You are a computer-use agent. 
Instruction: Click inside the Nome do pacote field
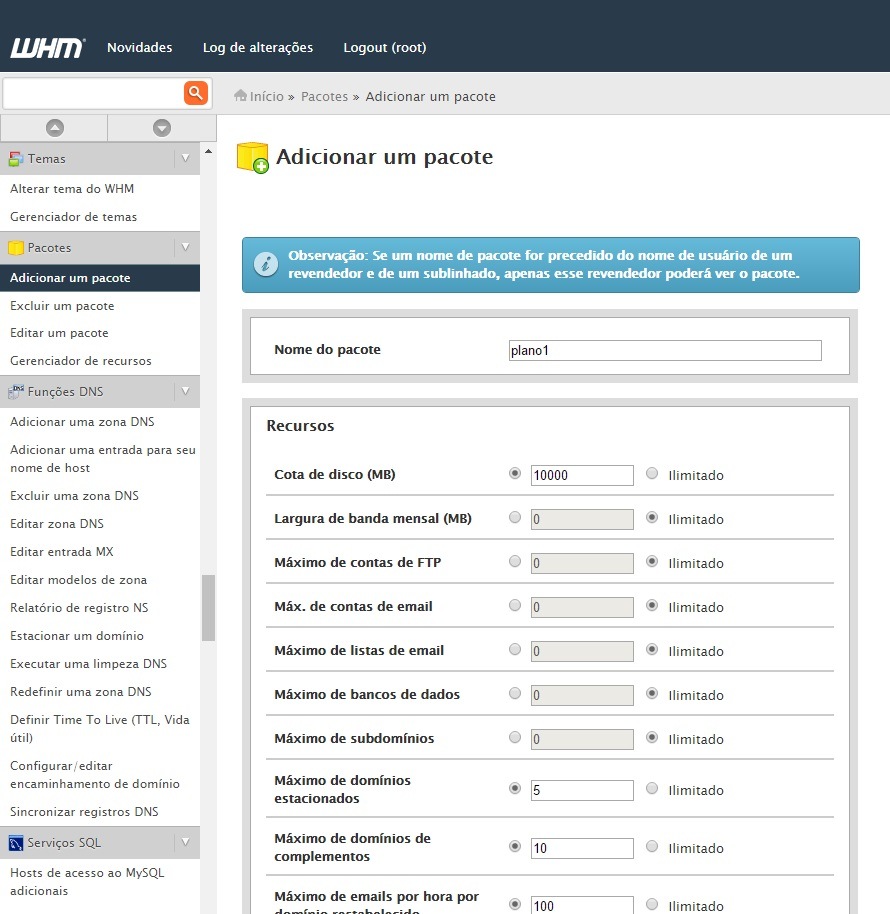pos(663,350)
